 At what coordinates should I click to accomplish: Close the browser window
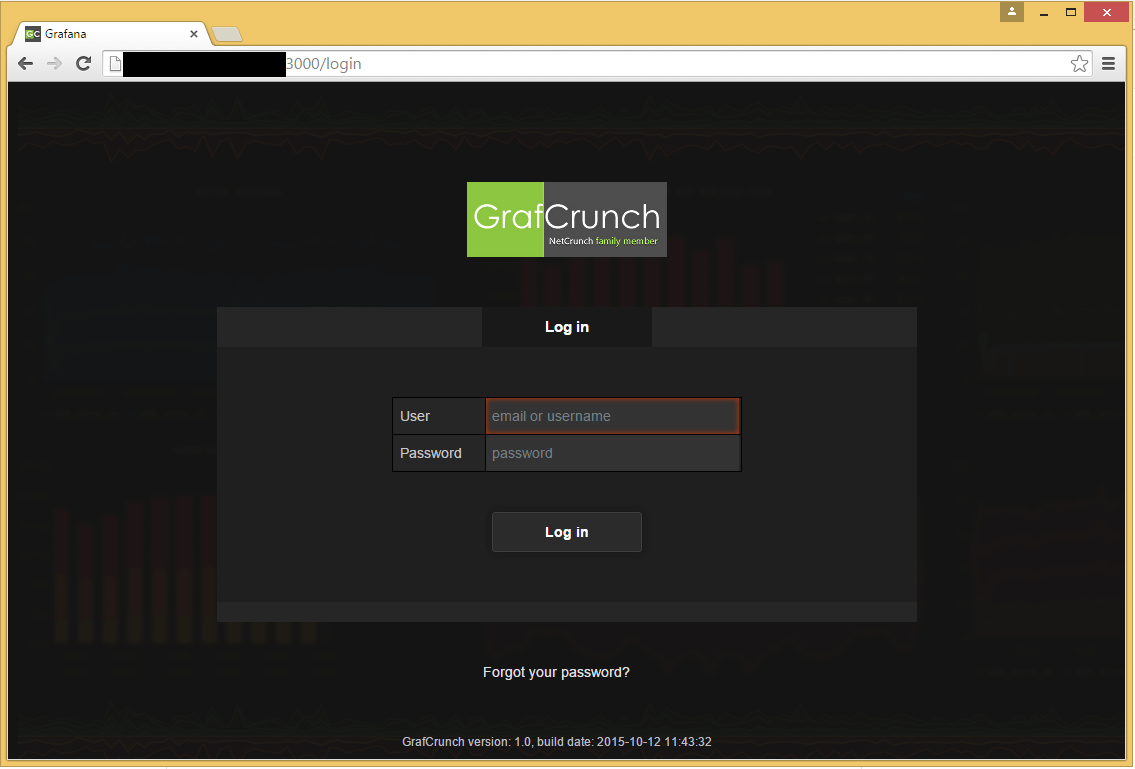pos(1106,12)
